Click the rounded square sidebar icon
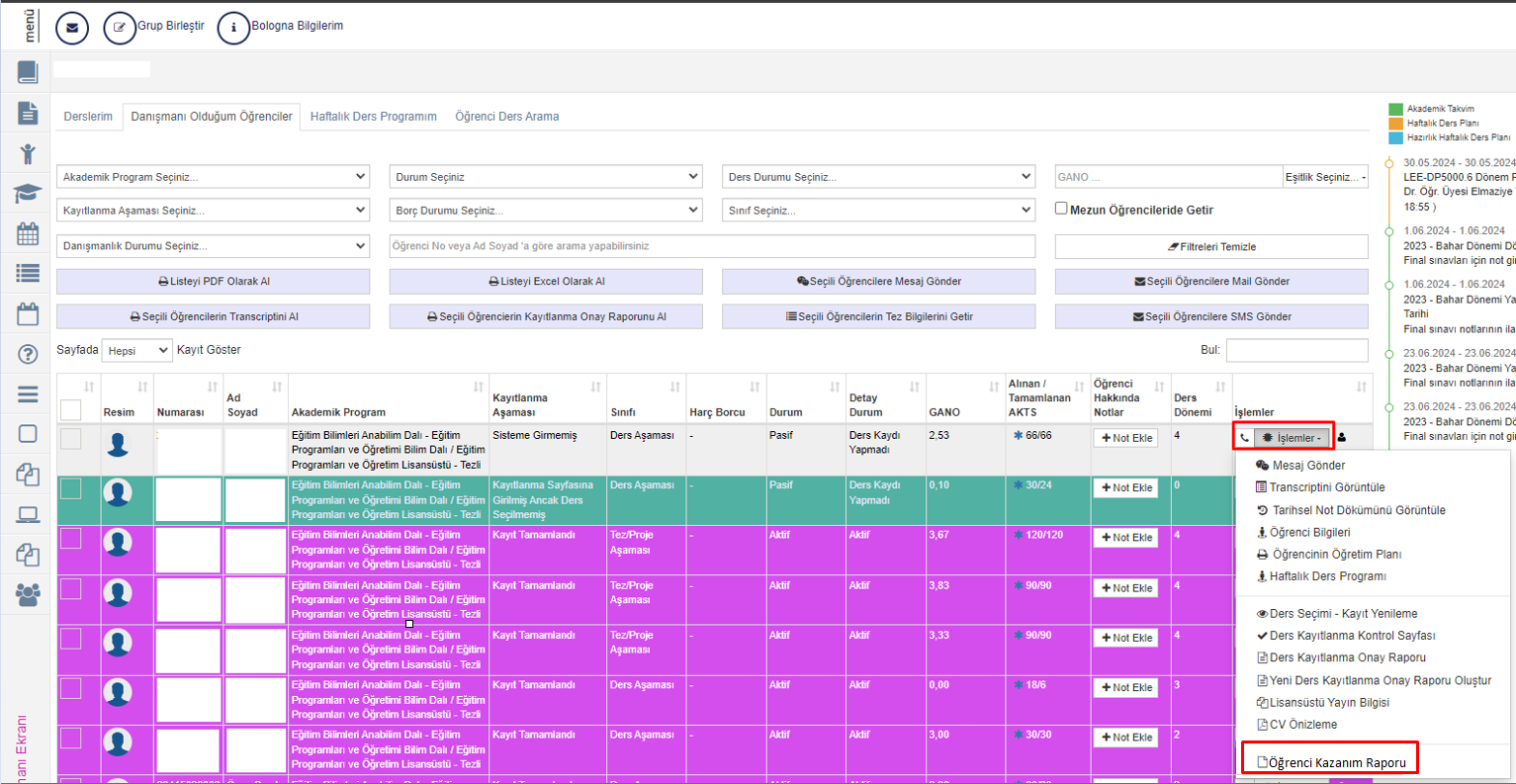Viewport: 1516px width, 784px height. click(28, 434)
